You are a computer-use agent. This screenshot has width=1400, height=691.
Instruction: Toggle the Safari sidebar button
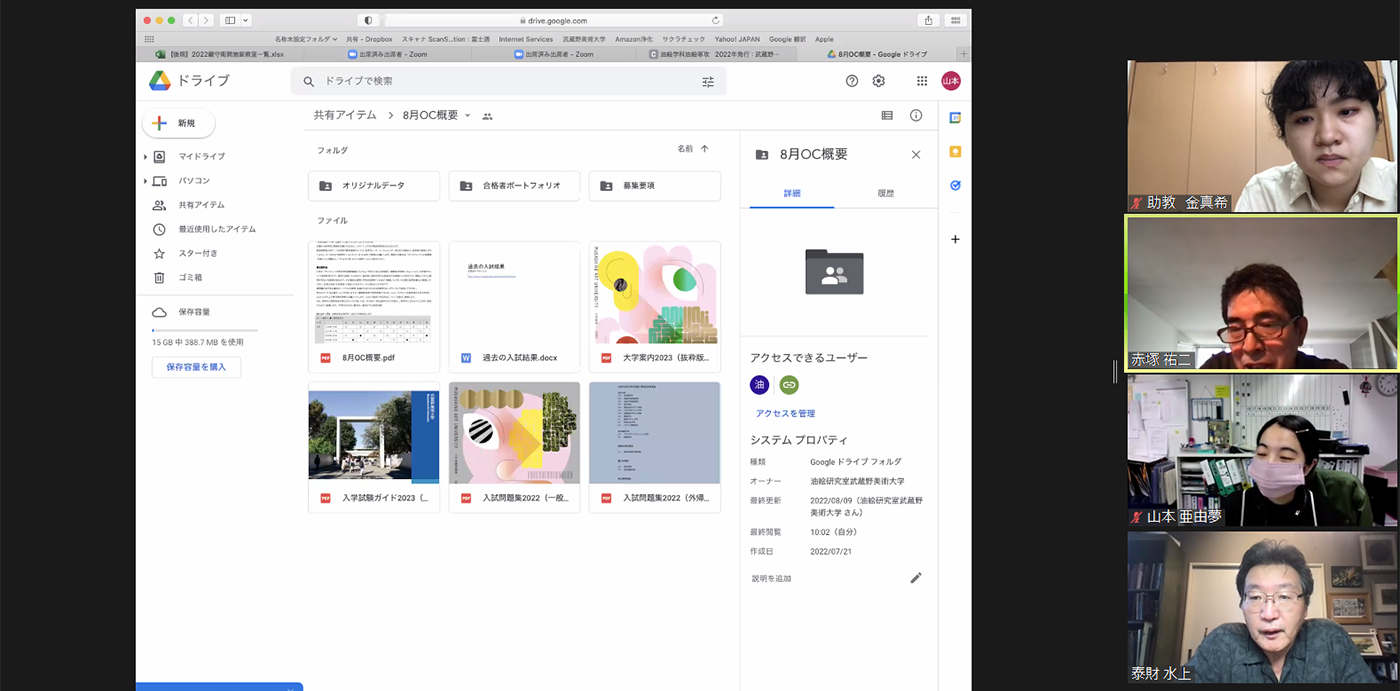[230, 20]
